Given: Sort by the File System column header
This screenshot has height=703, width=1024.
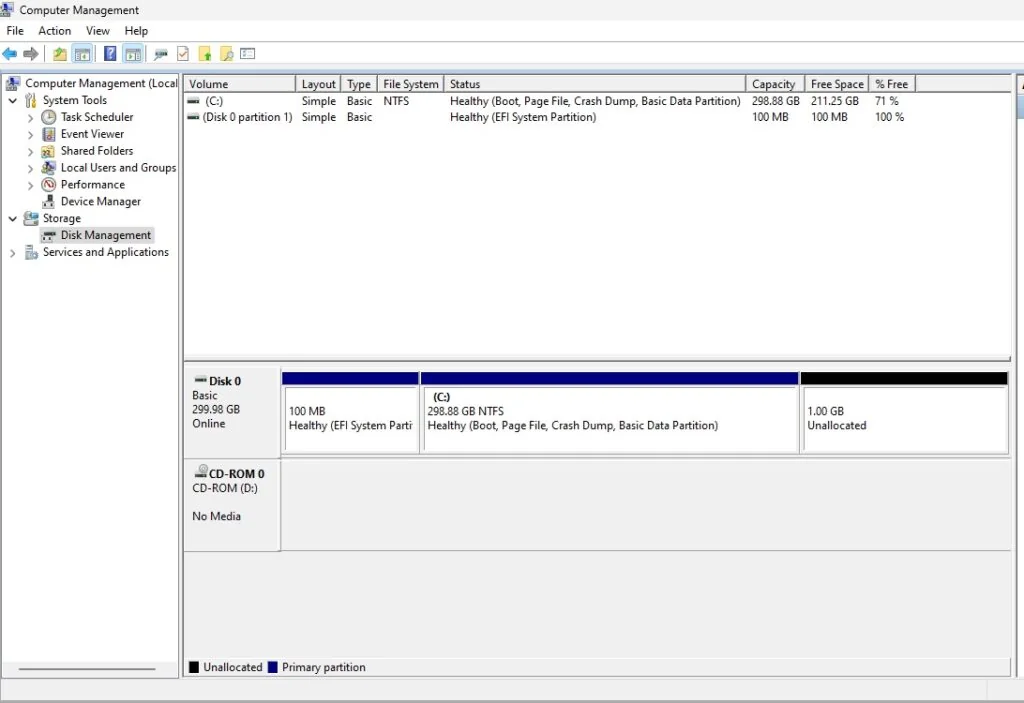Looking at the screenshot, I should 411,84.
